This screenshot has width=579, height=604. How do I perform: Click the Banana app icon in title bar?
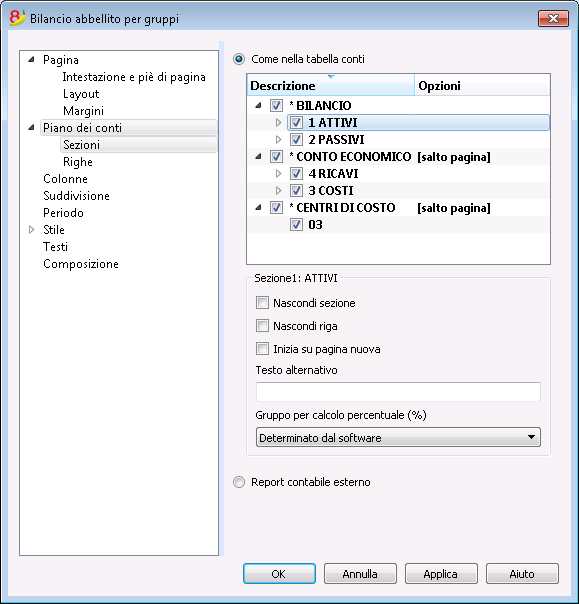click(x=17, y=18)
